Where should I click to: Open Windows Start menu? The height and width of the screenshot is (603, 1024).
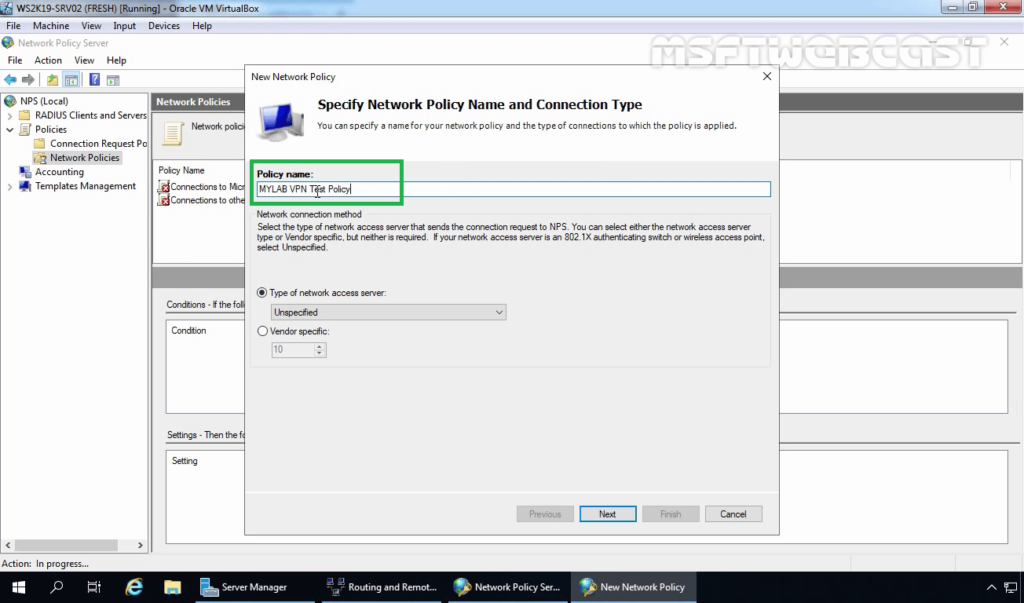pyautogui.click(x=18, y=587)
